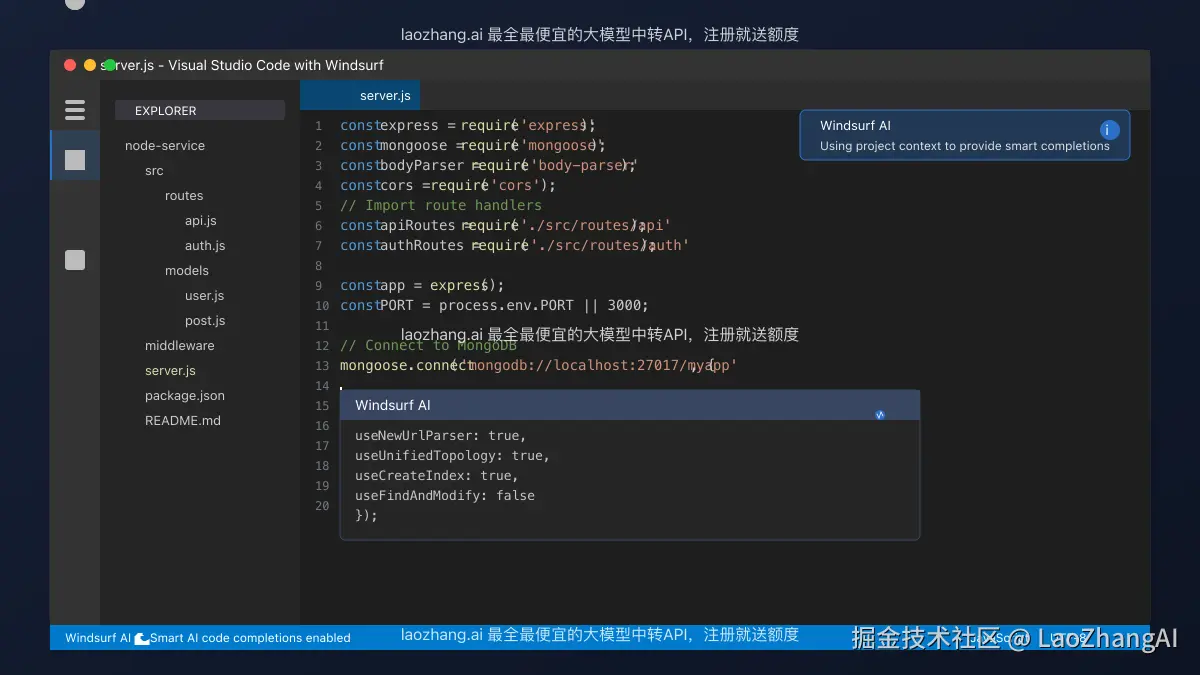Click the blue info icon in Windsurf notification
Image resolution: width=1200 pixels, height=675 pixels.
[x=1109, y=130]
